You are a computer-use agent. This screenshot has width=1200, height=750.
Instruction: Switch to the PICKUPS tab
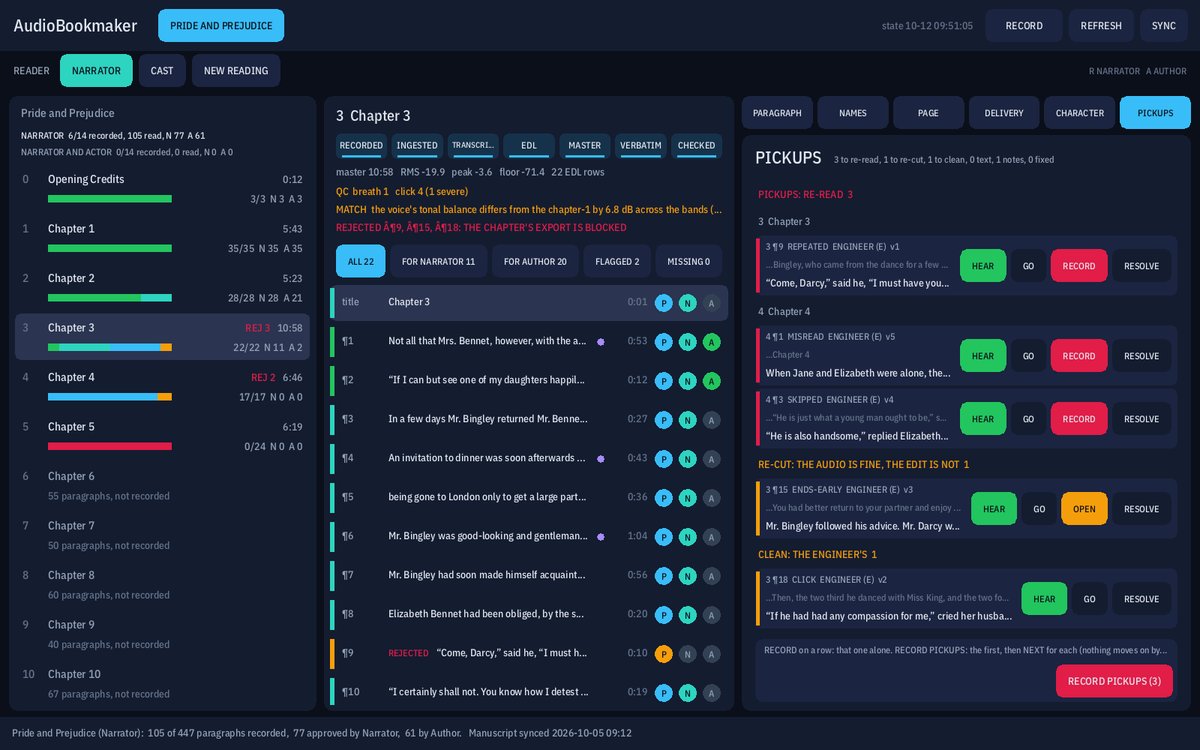[x=1155, y=113]
